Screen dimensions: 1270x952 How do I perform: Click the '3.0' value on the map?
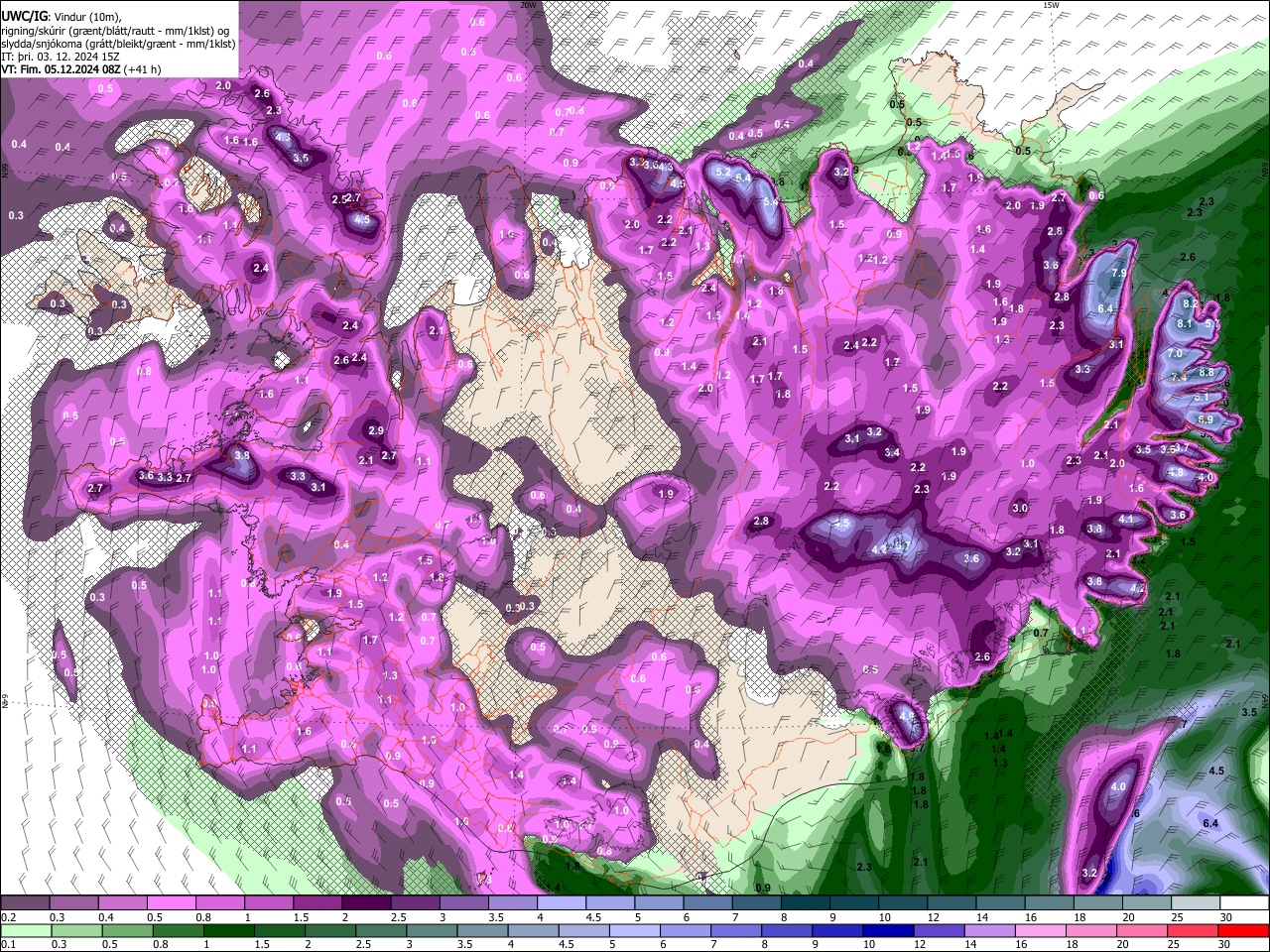click(x=1020, y=508)
